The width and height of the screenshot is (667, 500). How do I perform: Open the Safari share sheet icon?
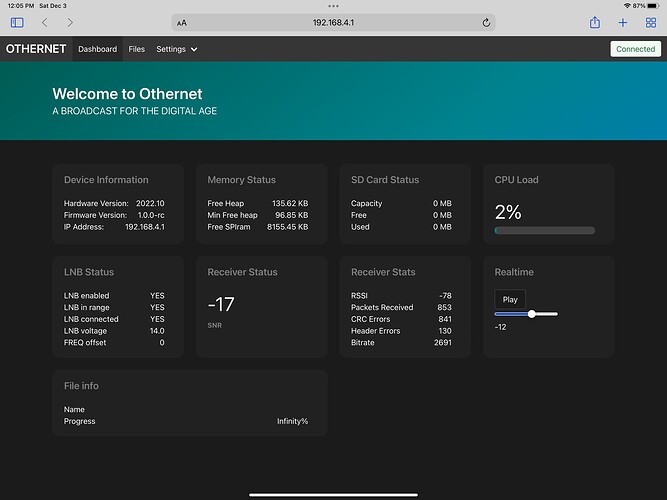coord(595,22)
